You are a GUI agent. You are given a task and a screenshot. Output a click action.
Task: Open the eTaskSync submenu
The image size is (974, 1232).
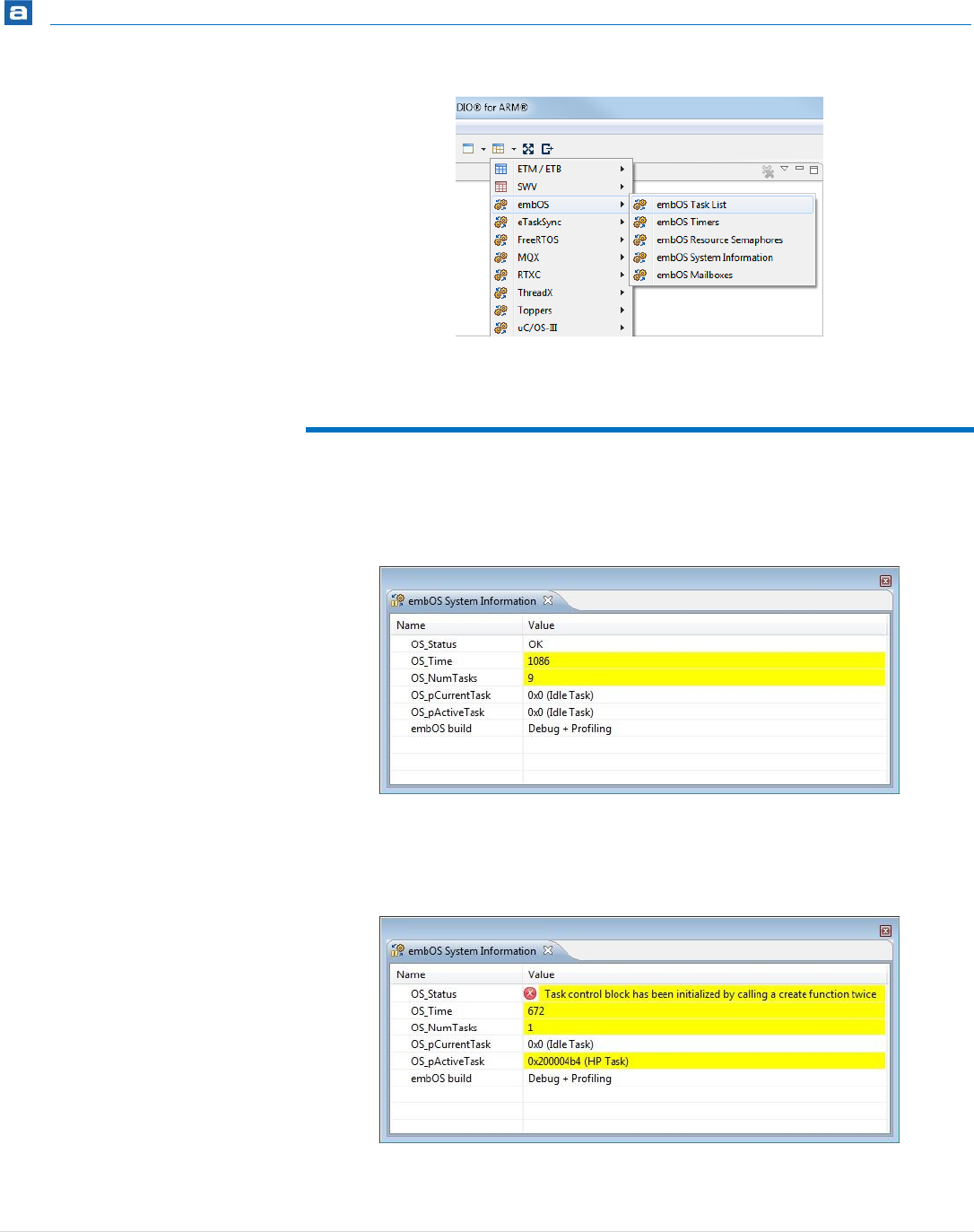click(x=561, y=222)
